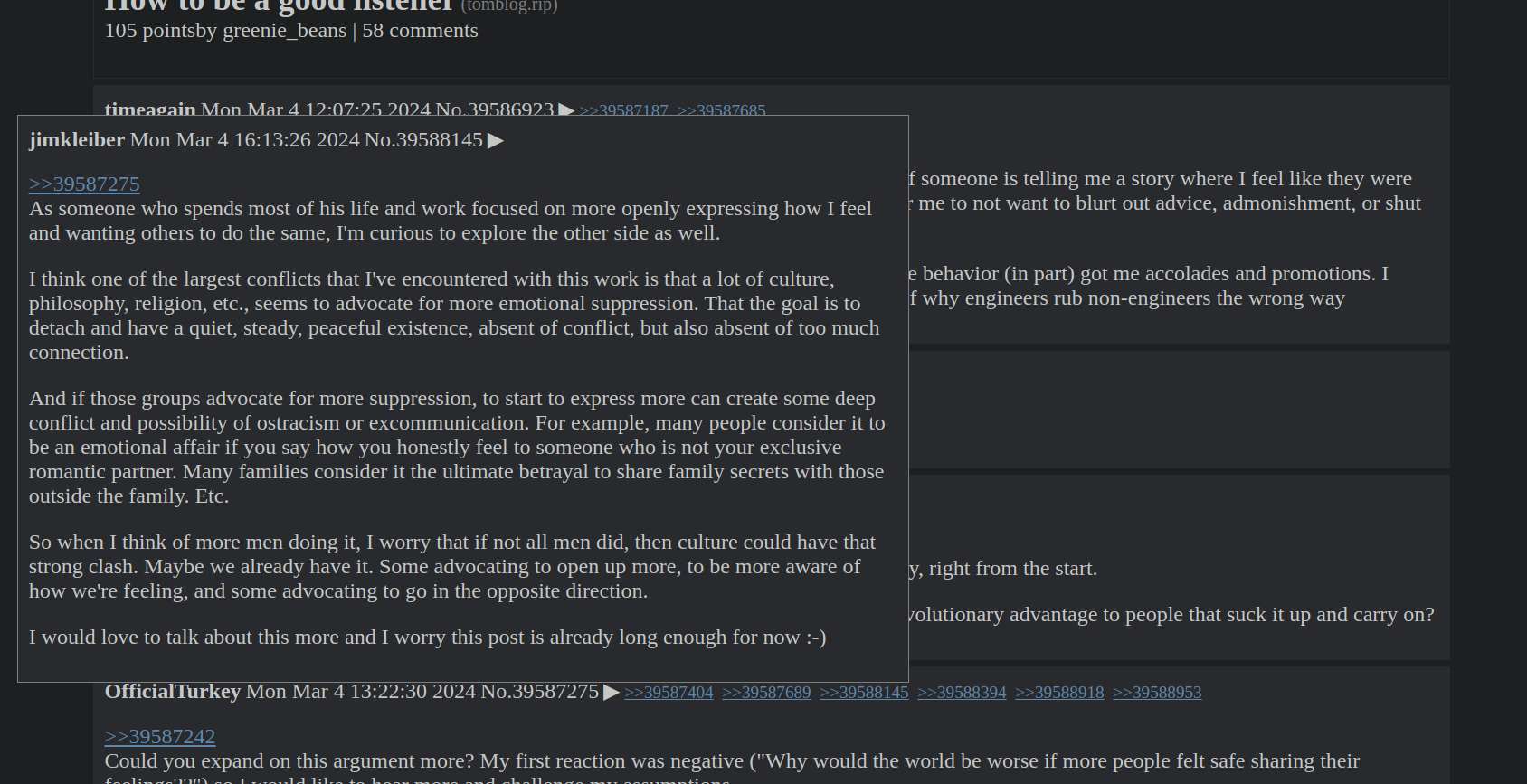Open reply link >>39587685
The image size is (1527, 784).
tap(721, 110)
